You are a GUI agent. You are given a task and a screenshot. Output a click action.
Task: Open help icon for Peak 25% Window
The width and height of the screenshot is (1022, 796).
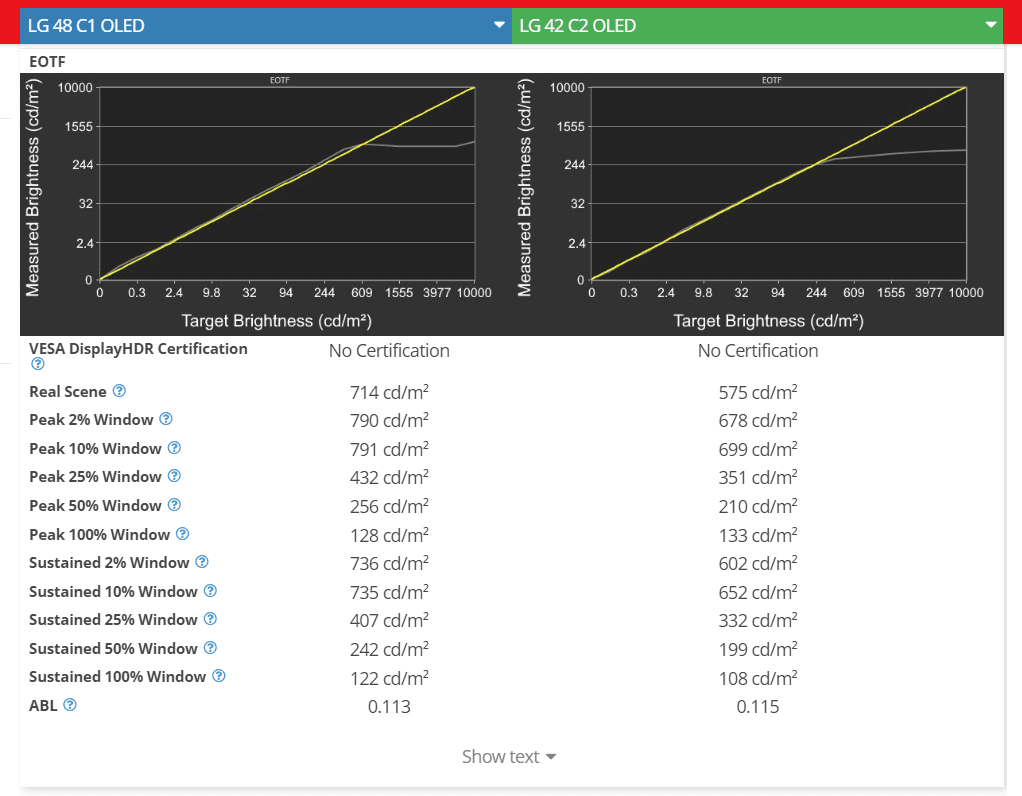coord(174,476)
